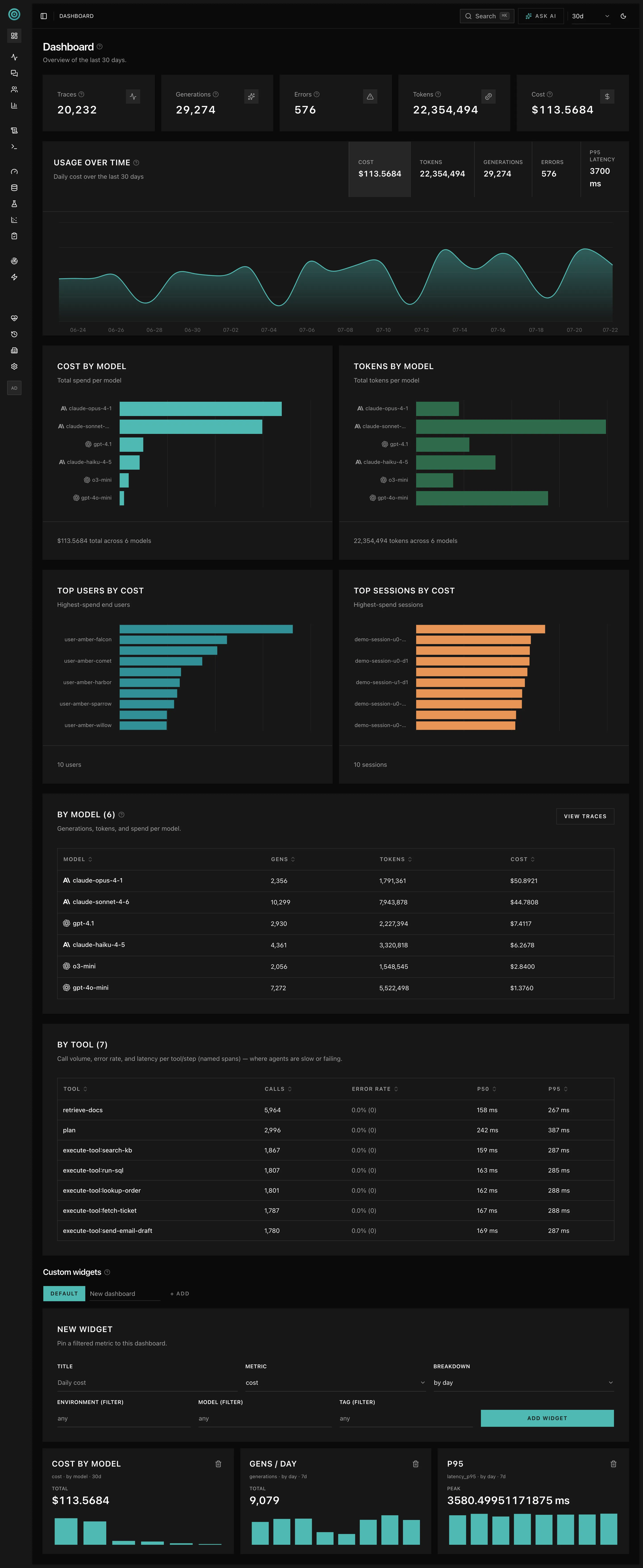Delete the COST BY MODEL widget
Image resolution: width=643 pixels, height=1568 pixels.
(218, 1464)
